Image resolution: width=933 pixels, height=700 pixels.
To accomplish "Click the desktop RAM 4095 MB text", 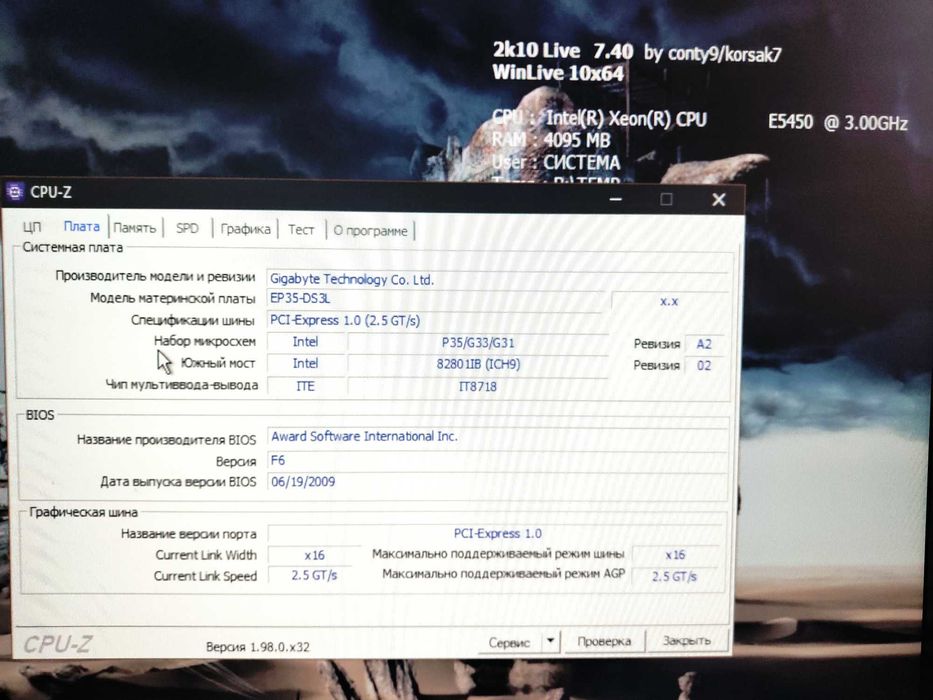I will click(x=552, y=140).
